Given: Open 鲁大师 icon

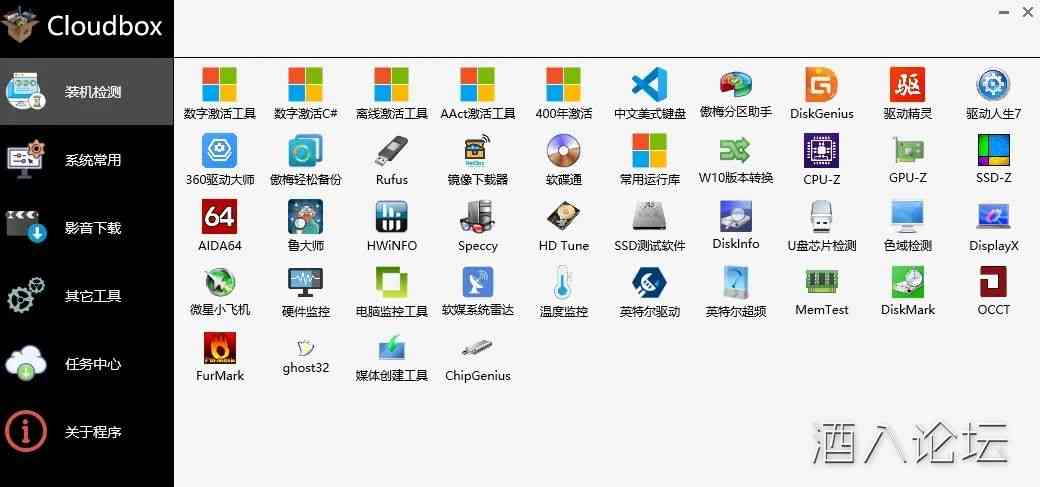Looking at the screenshot, I should (305, 216).
